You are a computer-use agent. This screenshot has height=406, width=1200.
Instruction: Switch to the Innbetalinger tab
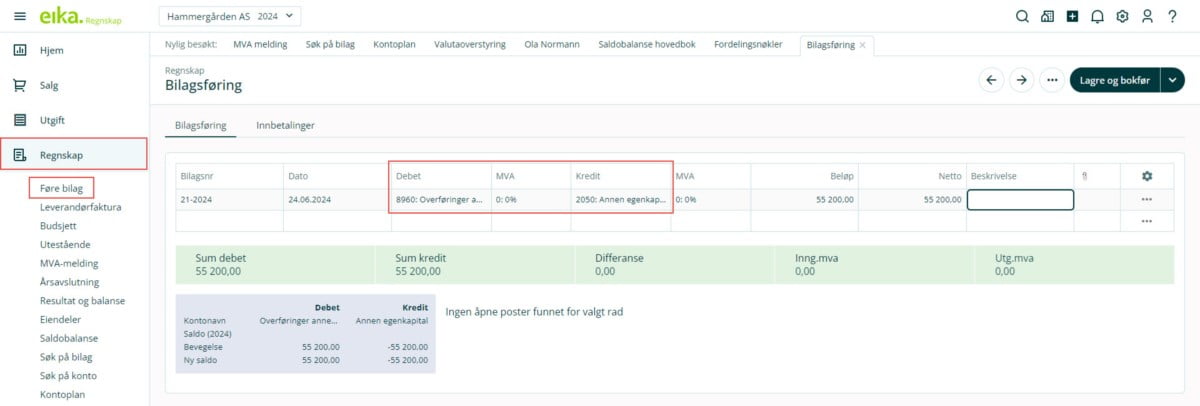tap(285, 125)
